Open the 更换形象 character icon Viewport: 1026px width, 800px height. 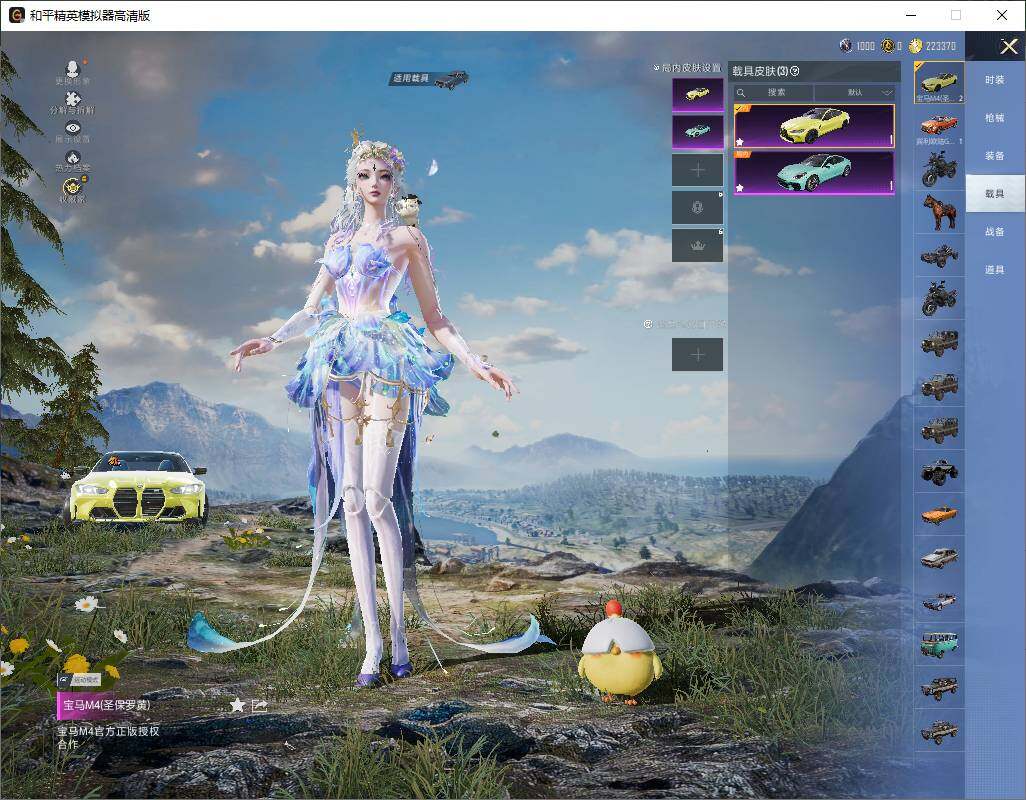pos(73,69)
